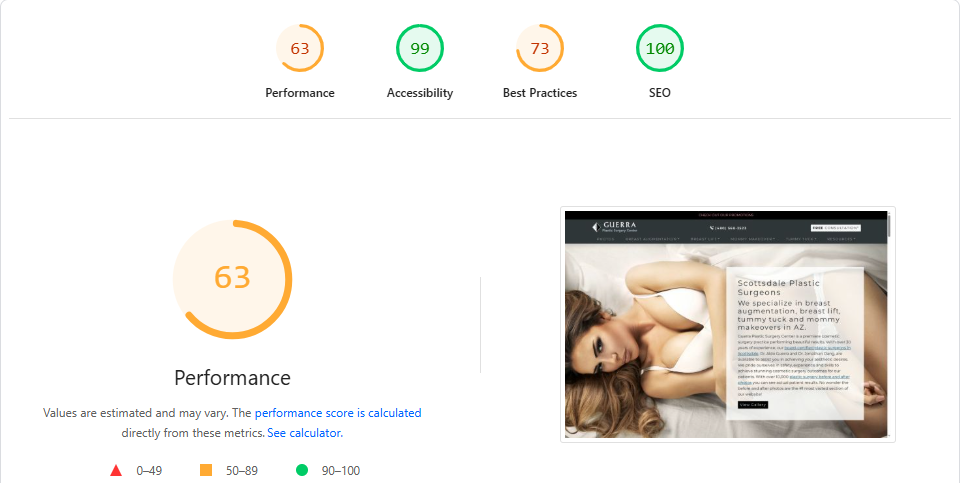Click the Performance score gauge showing 63 at top

(299, 48)
